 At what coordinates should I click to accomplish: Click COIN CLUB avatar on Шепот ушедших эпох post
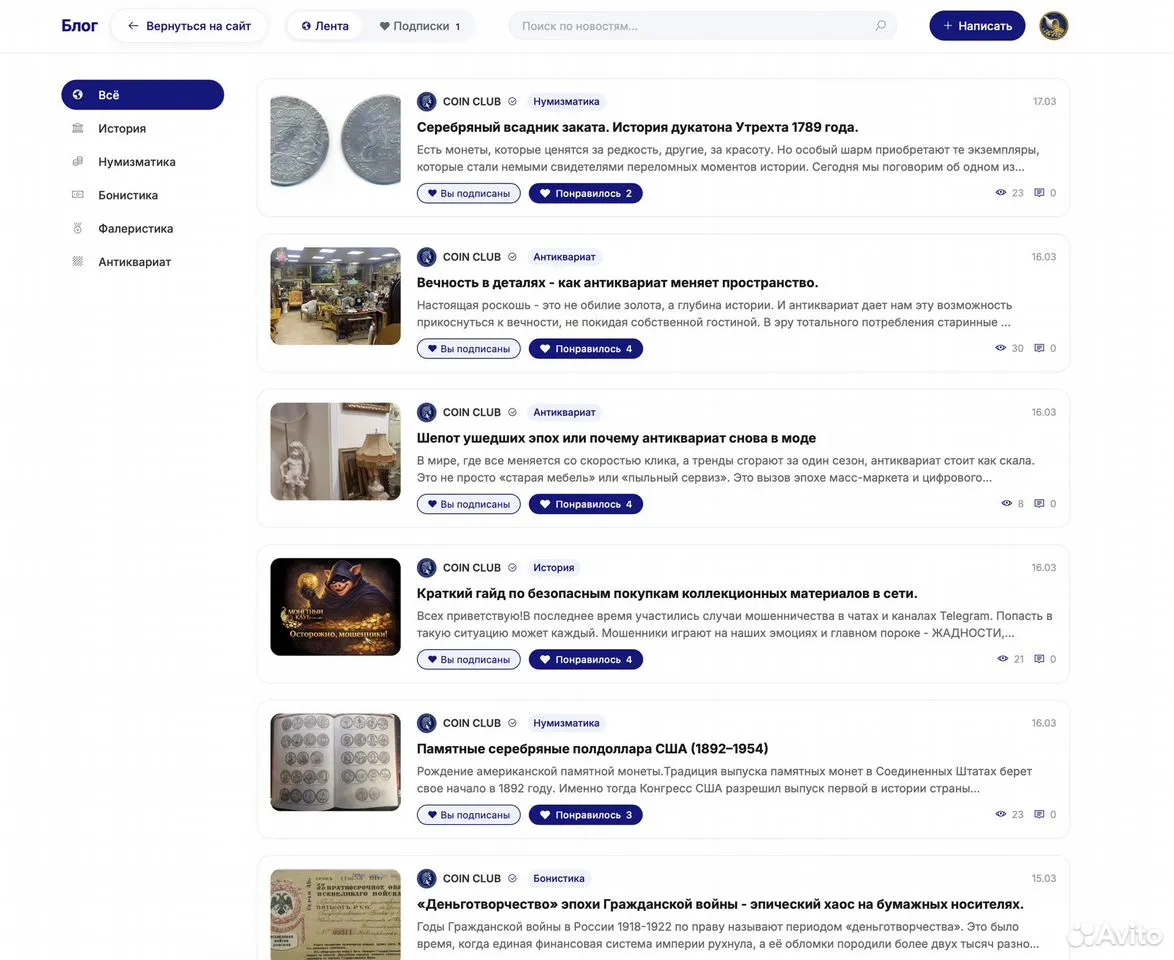pyautogui.click(x=427, y=412)
